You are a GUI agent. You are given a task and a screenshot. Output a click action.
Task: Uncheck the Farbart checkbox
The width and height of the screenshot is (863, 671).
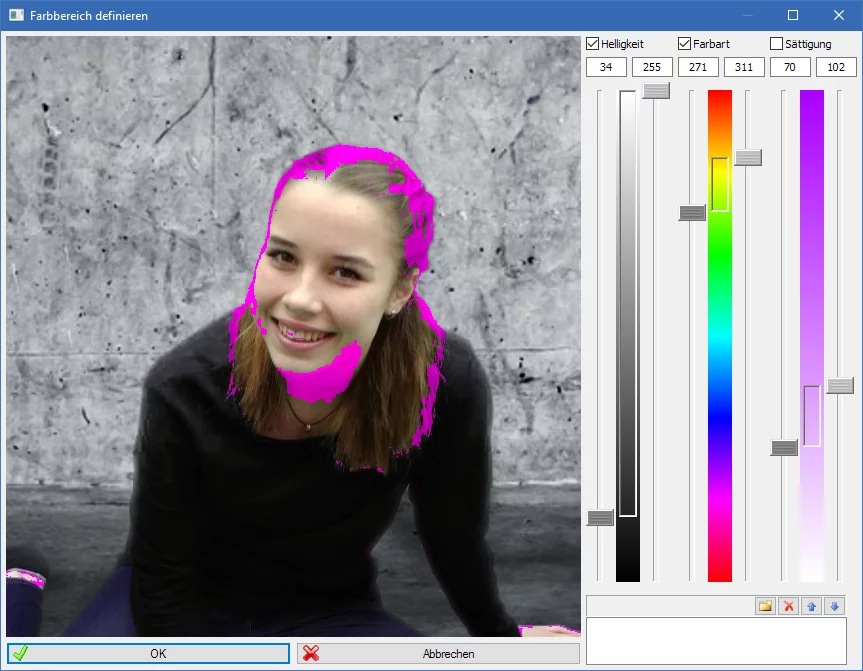(x=685, y=44)
